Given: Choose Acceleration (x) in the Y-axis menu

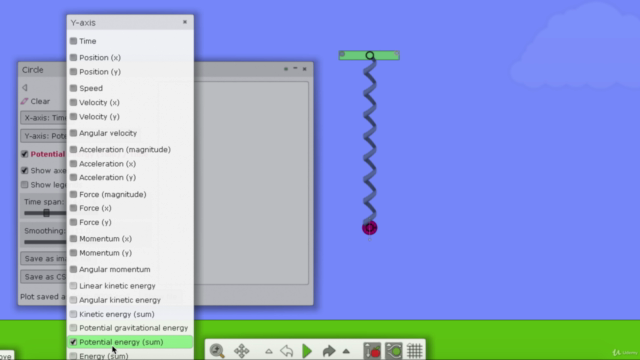Looking at the screenshot, I should coord(107,164).
